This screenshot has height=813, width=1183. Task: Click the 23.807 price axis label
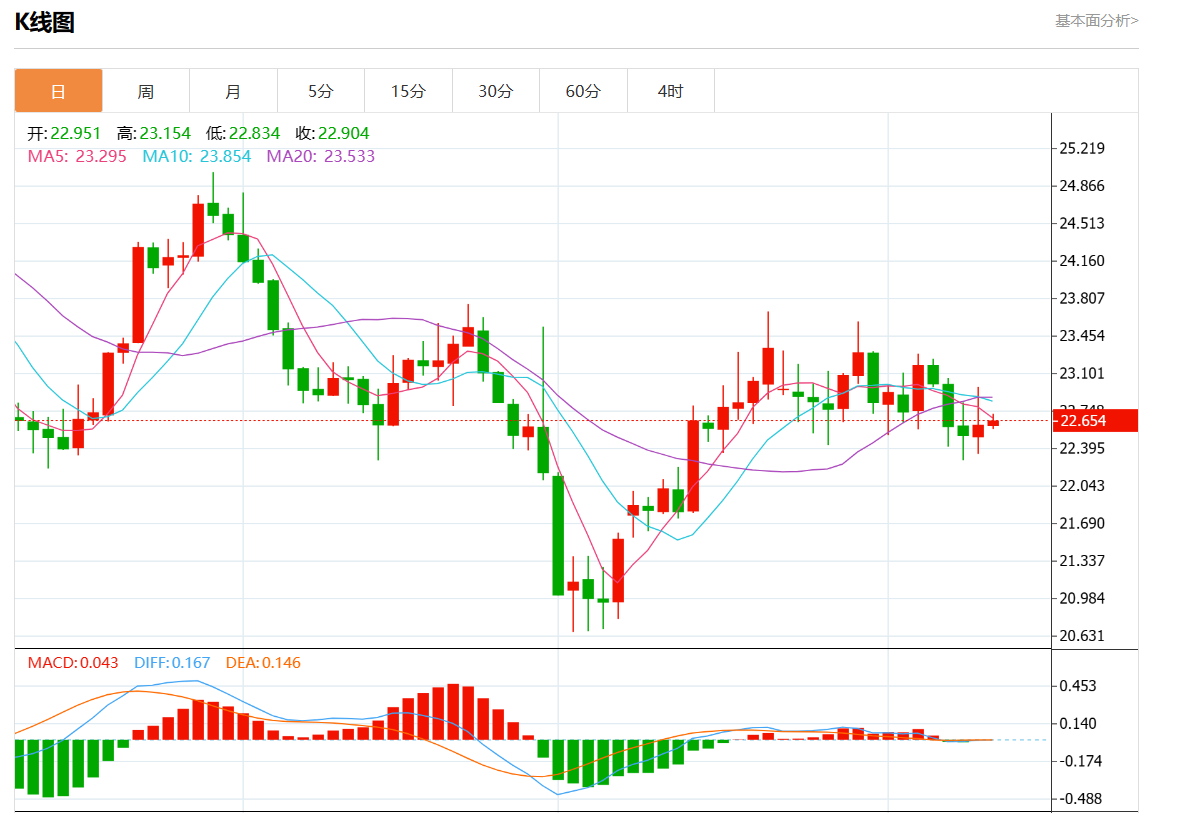[1082, 299]
